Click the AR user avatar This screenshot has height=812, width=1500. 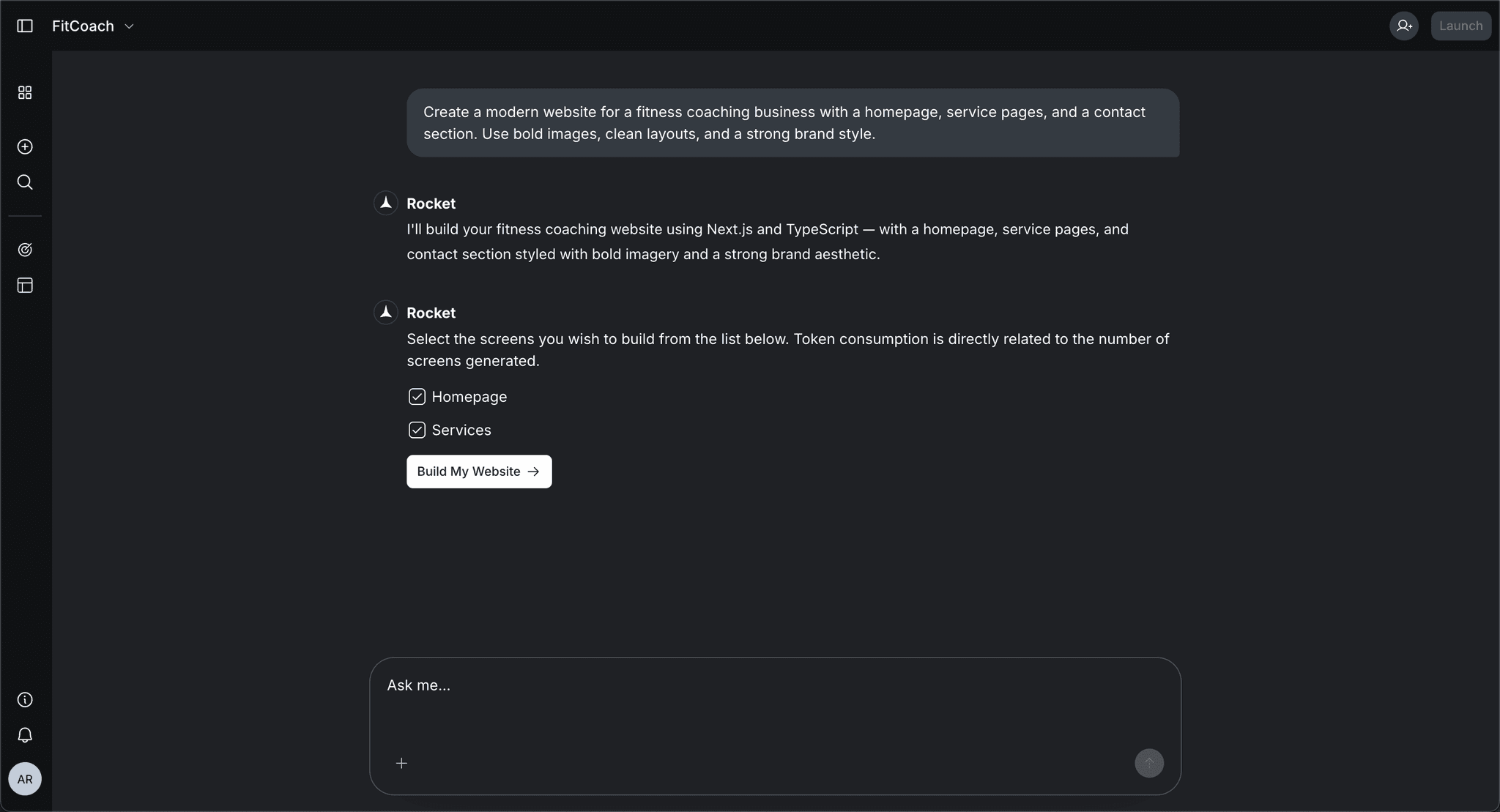point(25,778)
